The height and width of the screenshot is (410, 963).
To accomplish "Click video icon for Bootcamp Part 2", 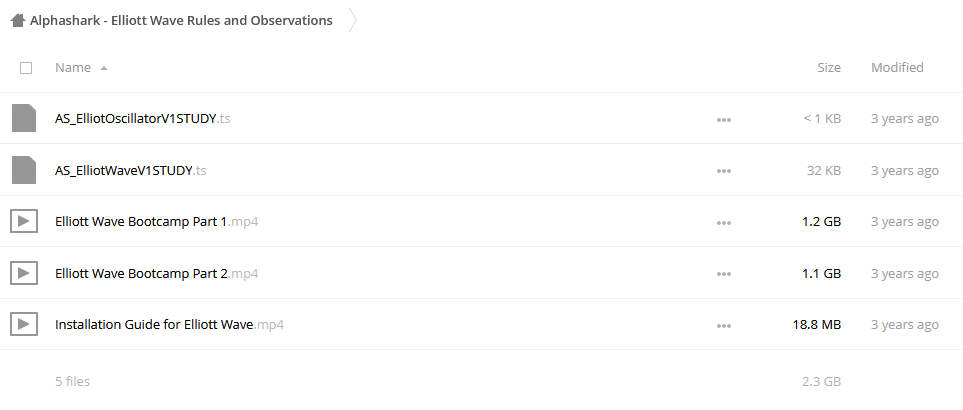I will pyautogui.click(x=24, y=273).
